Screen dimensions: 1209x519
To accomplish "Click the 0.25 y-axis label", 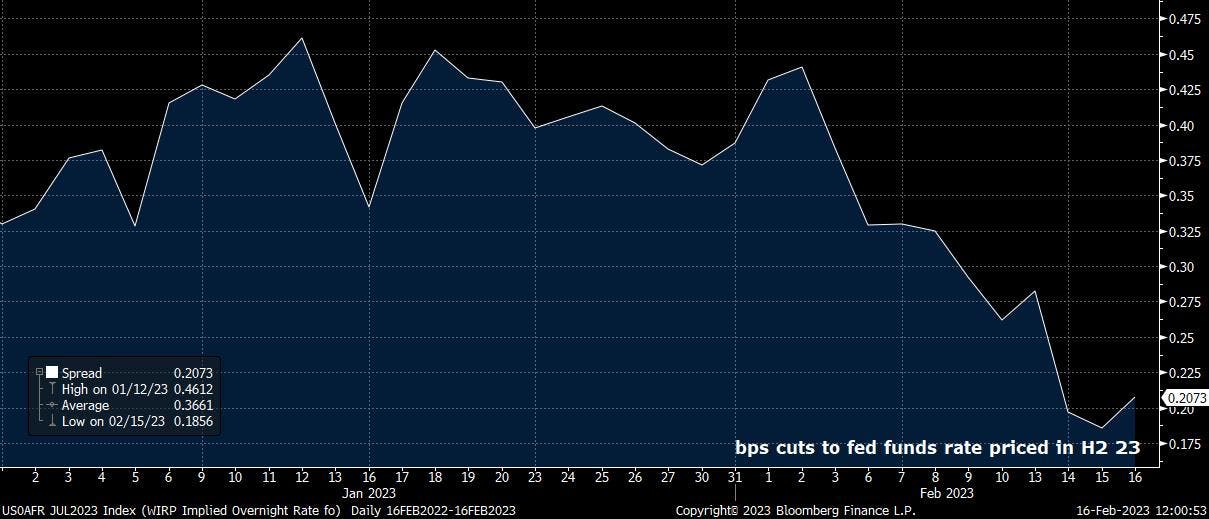I will click(x=1182, y=338).
